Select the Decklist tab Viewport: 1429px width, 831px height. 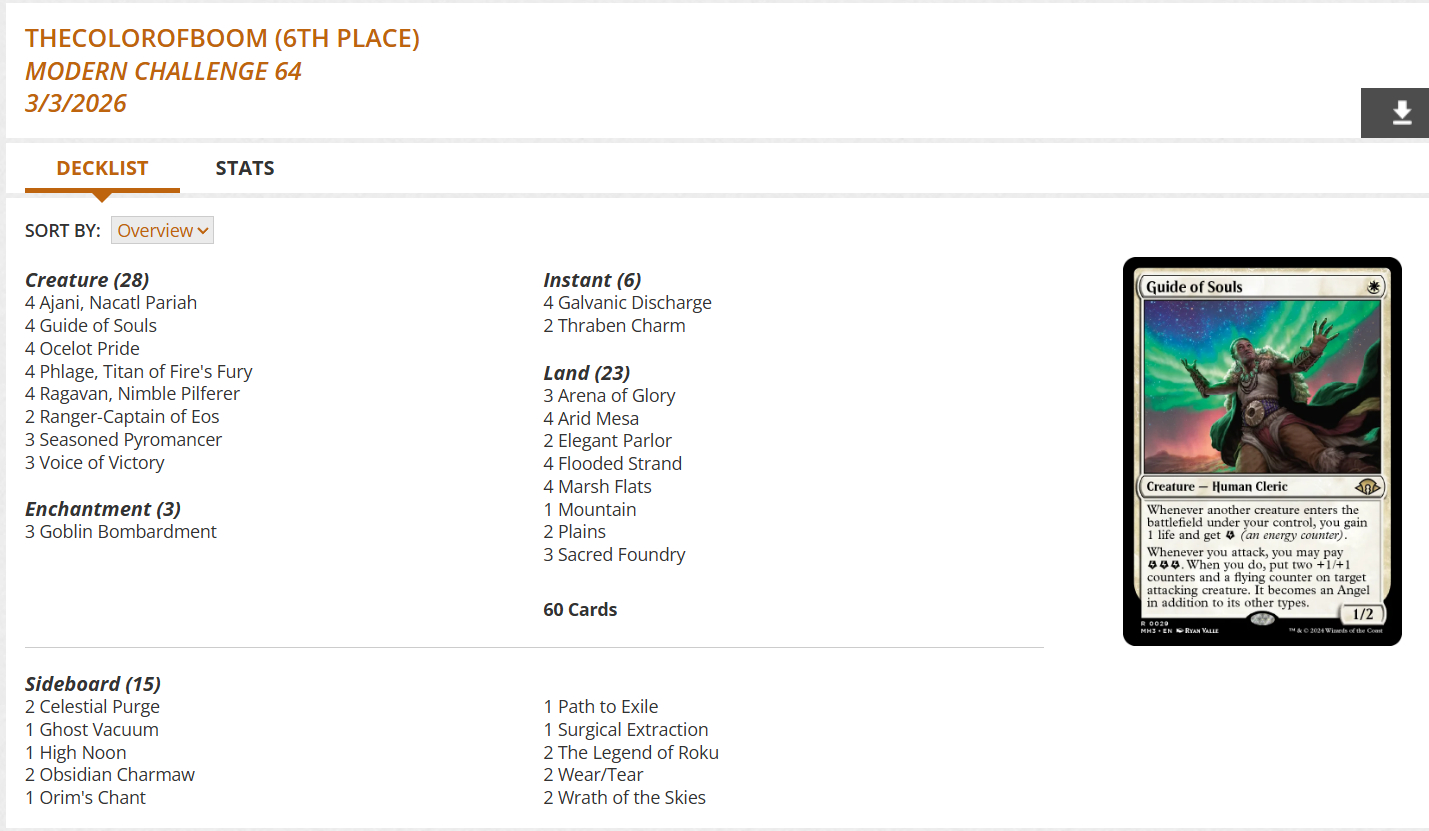(x=102, y=169)
